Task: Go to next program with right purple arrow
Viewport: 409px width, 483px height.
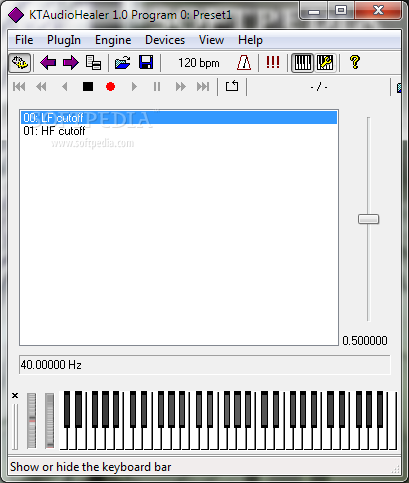Action: point(70,63)
